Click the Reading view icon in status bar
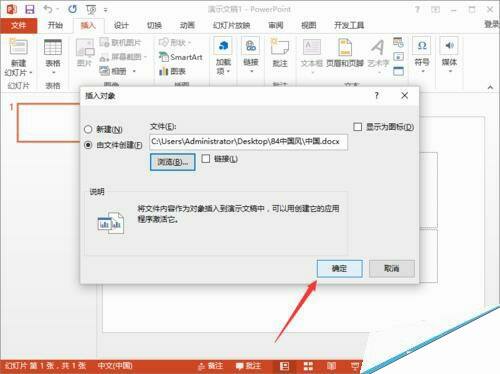 pyautogui.click(x=331, y=366)
